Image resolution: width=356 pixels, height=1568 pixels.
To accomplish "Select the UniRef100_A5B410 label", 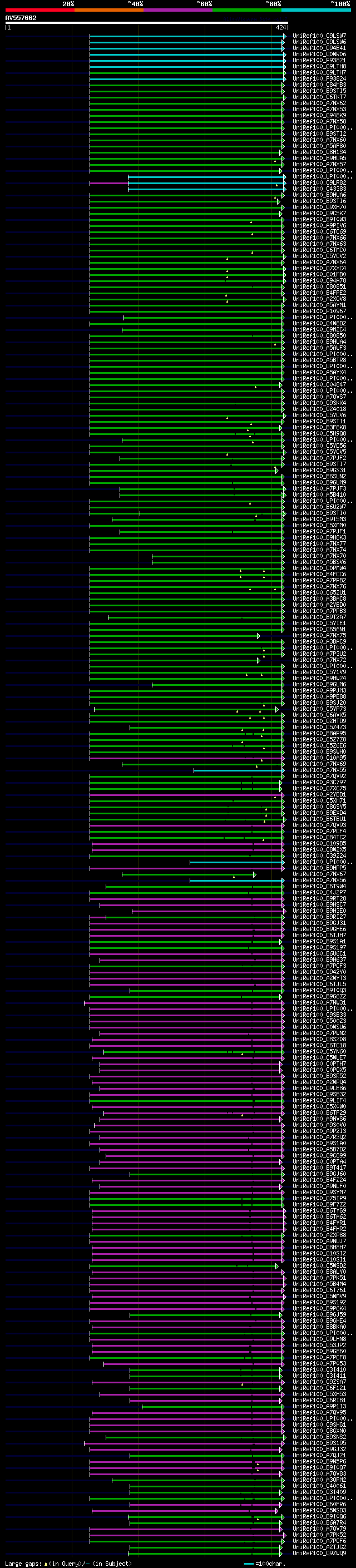I will (319, 495).
